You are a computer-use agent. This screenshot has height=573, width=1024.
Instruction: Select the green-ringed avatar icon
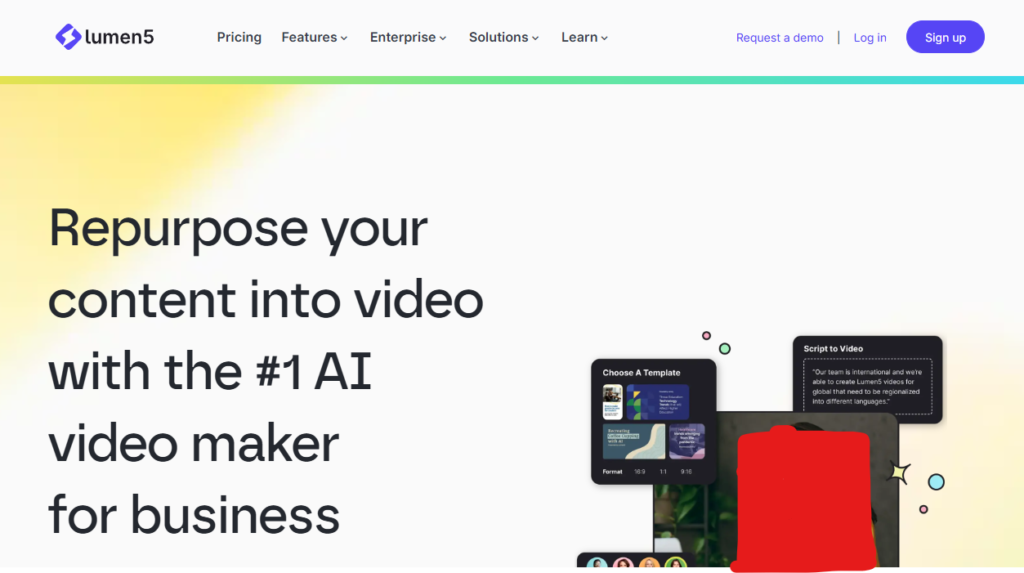675,564
